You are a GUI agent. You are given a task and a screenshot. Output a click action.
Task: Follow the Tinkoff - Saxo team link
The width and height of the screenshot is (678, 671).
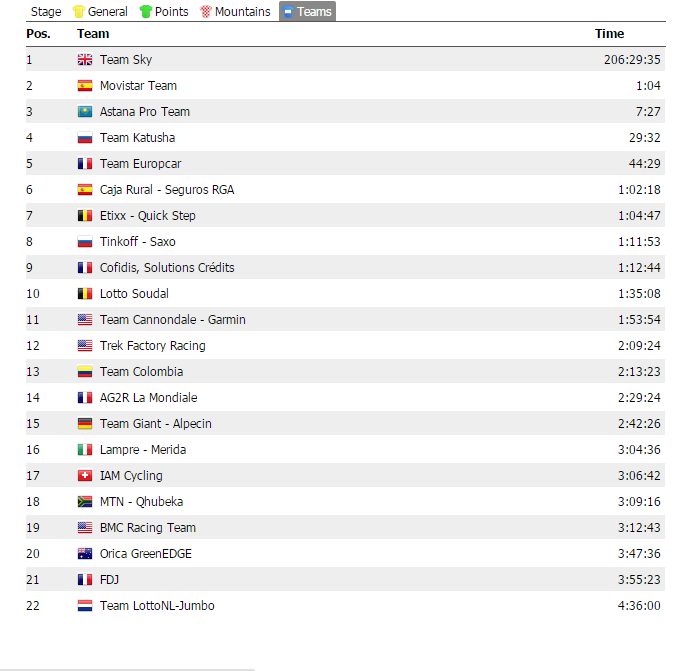coord(137,242)
